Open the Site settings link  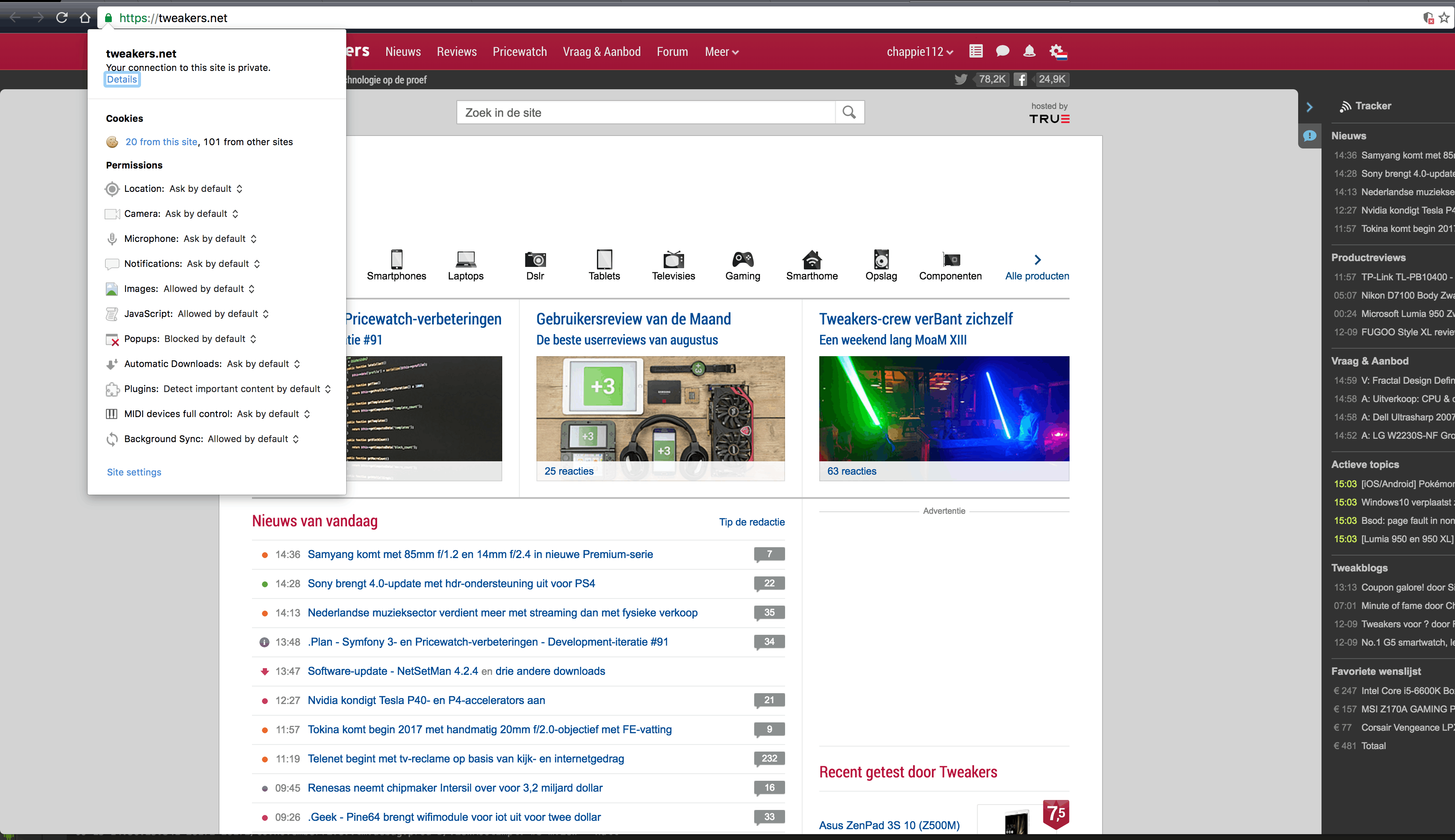tap(134, 472)
